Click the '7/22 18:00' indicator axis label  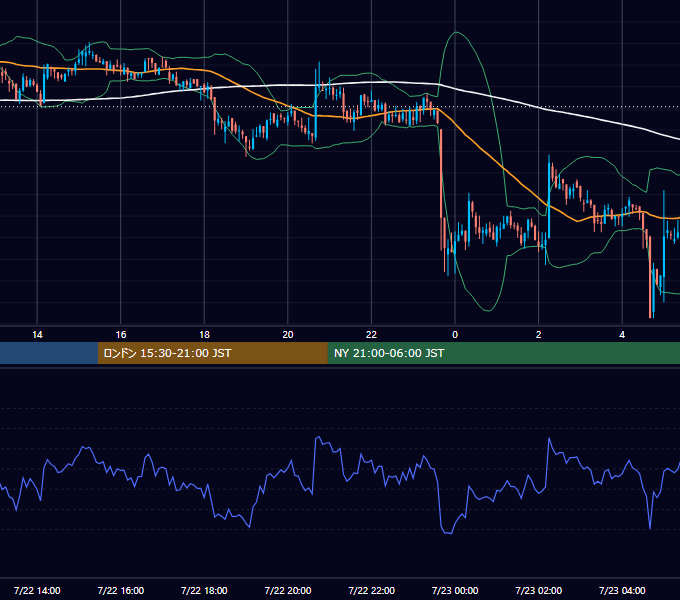tap(204, 590)
